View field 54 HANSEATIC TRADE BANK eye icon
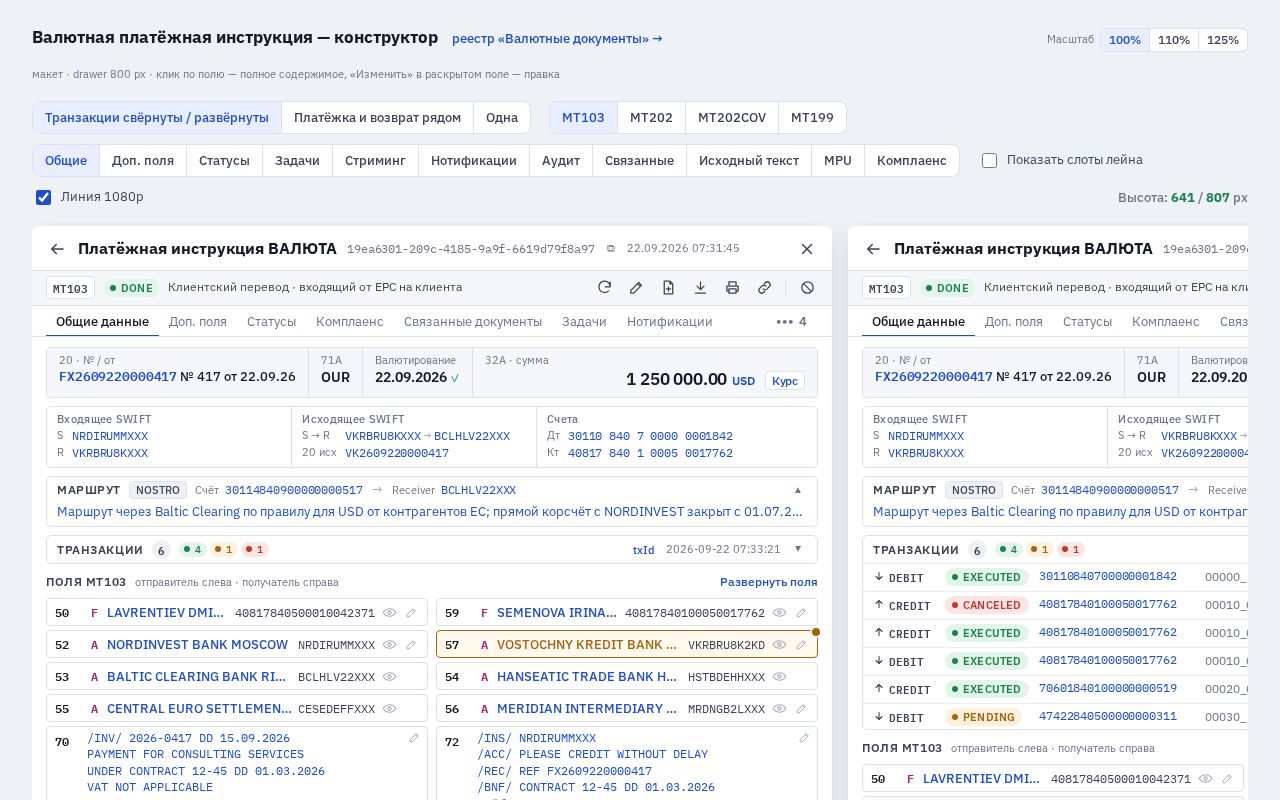 780,677
